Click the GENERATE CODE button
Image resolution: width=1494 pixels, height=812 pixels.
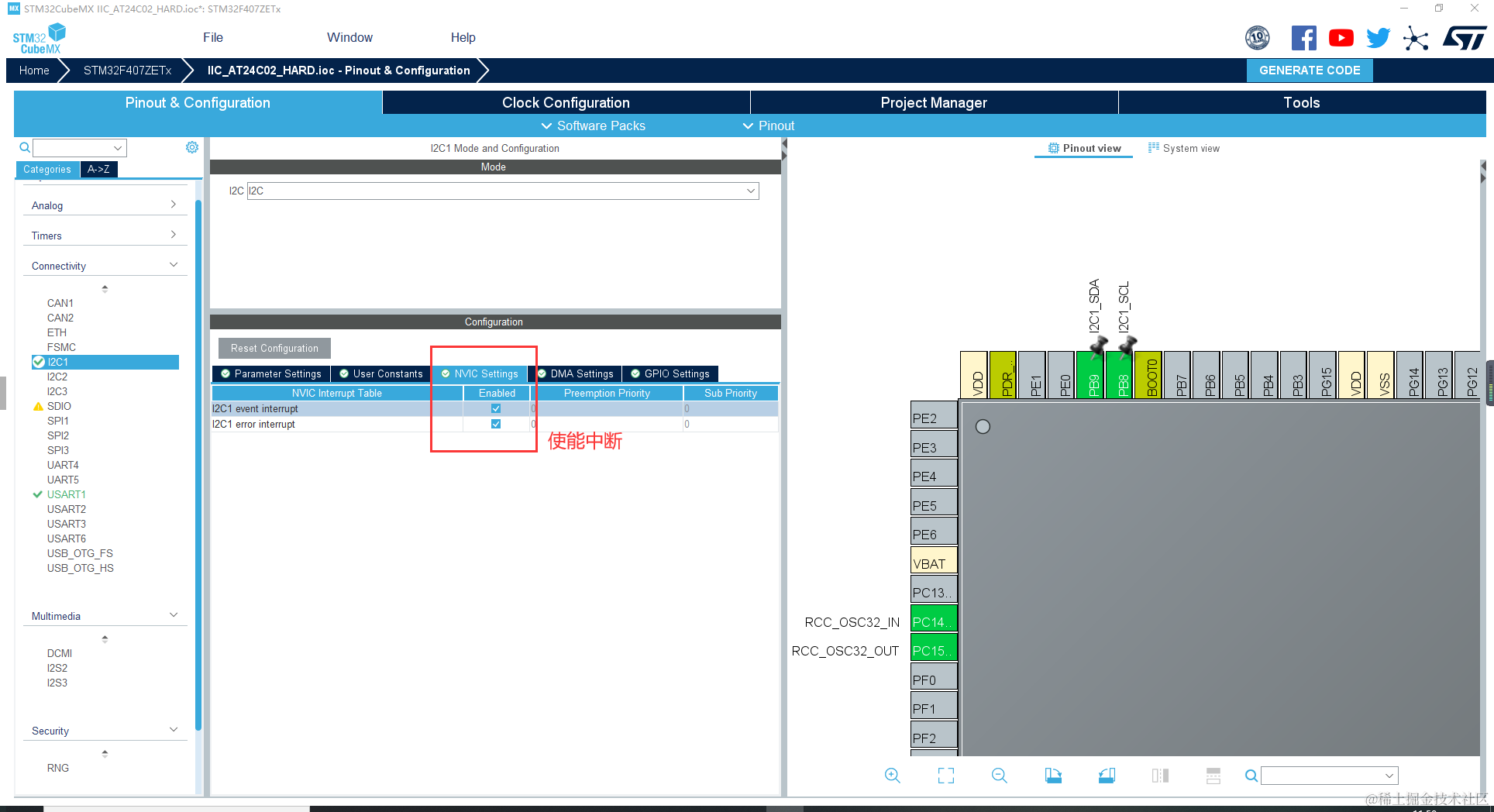[x=1310, y=70]
